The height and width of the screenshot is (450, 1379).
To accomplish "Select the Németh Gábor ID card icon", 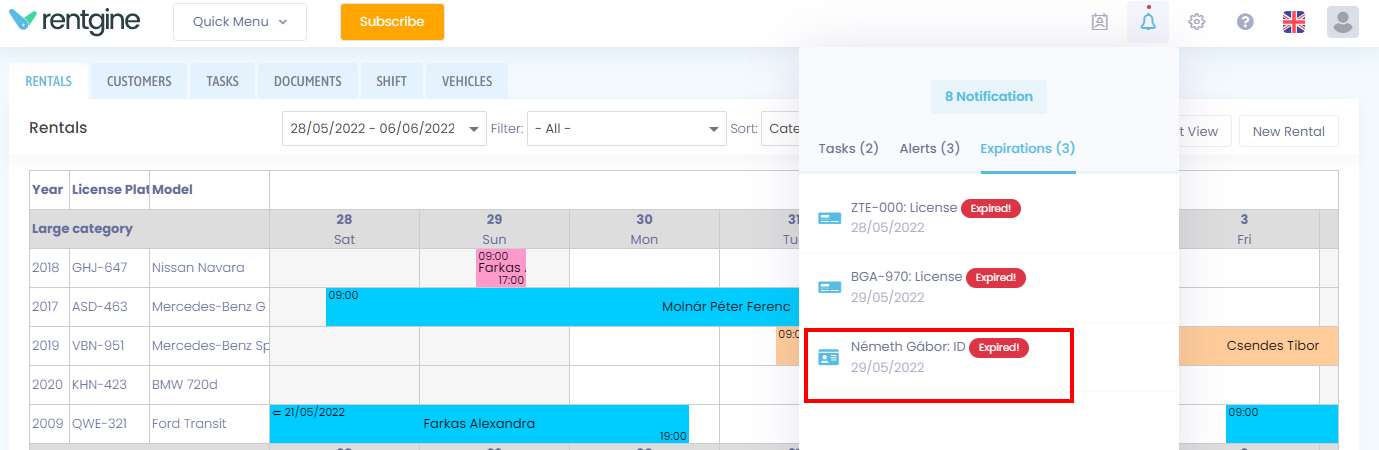I will coord(829,357).
